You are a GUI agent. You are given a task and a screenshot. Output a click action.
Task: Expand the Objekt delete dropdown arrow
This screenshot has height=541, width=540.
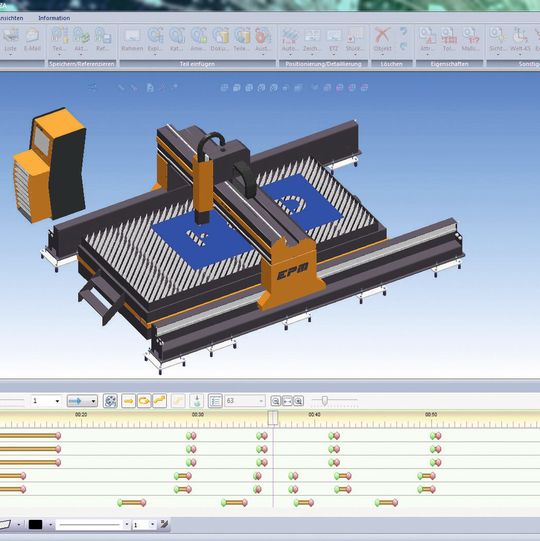tap(382, 55)
